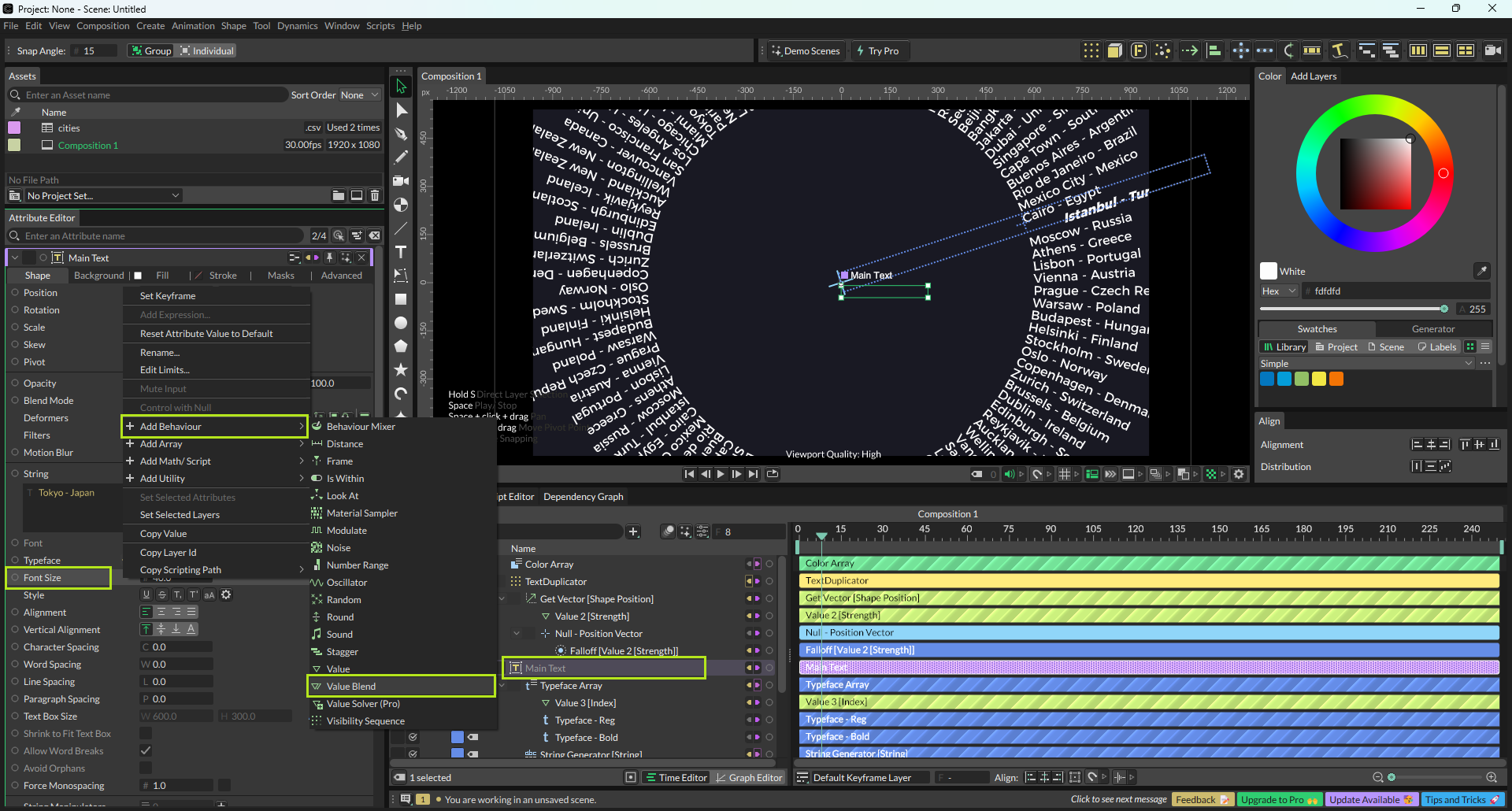
Task: Toggle the Avoid Orphans checkbox
Action: coord(146,768)
